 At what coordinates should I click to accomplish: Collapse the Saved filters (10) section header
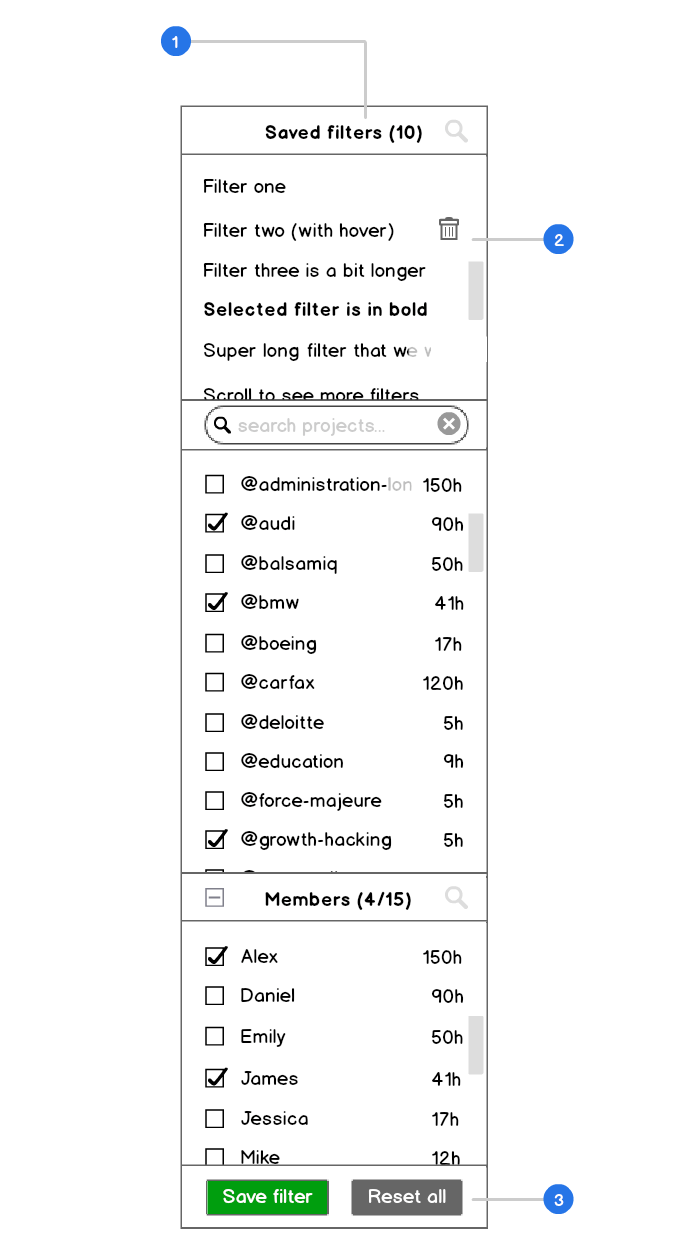(343, 132)
